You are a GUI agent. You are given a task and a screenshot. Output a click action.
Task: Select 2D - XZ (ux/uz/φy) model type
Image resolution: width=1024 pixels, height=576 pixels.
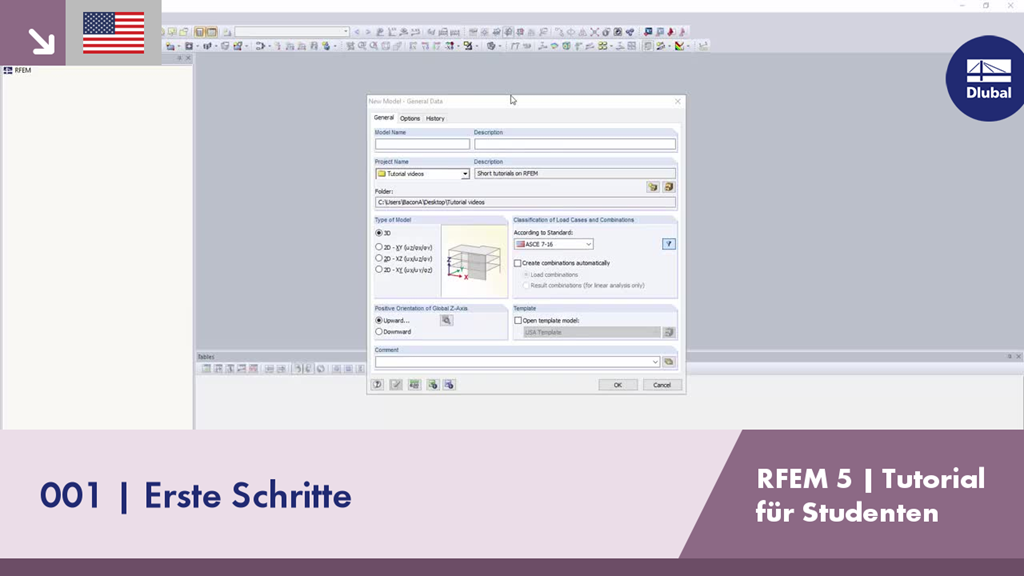pos(379,258)
